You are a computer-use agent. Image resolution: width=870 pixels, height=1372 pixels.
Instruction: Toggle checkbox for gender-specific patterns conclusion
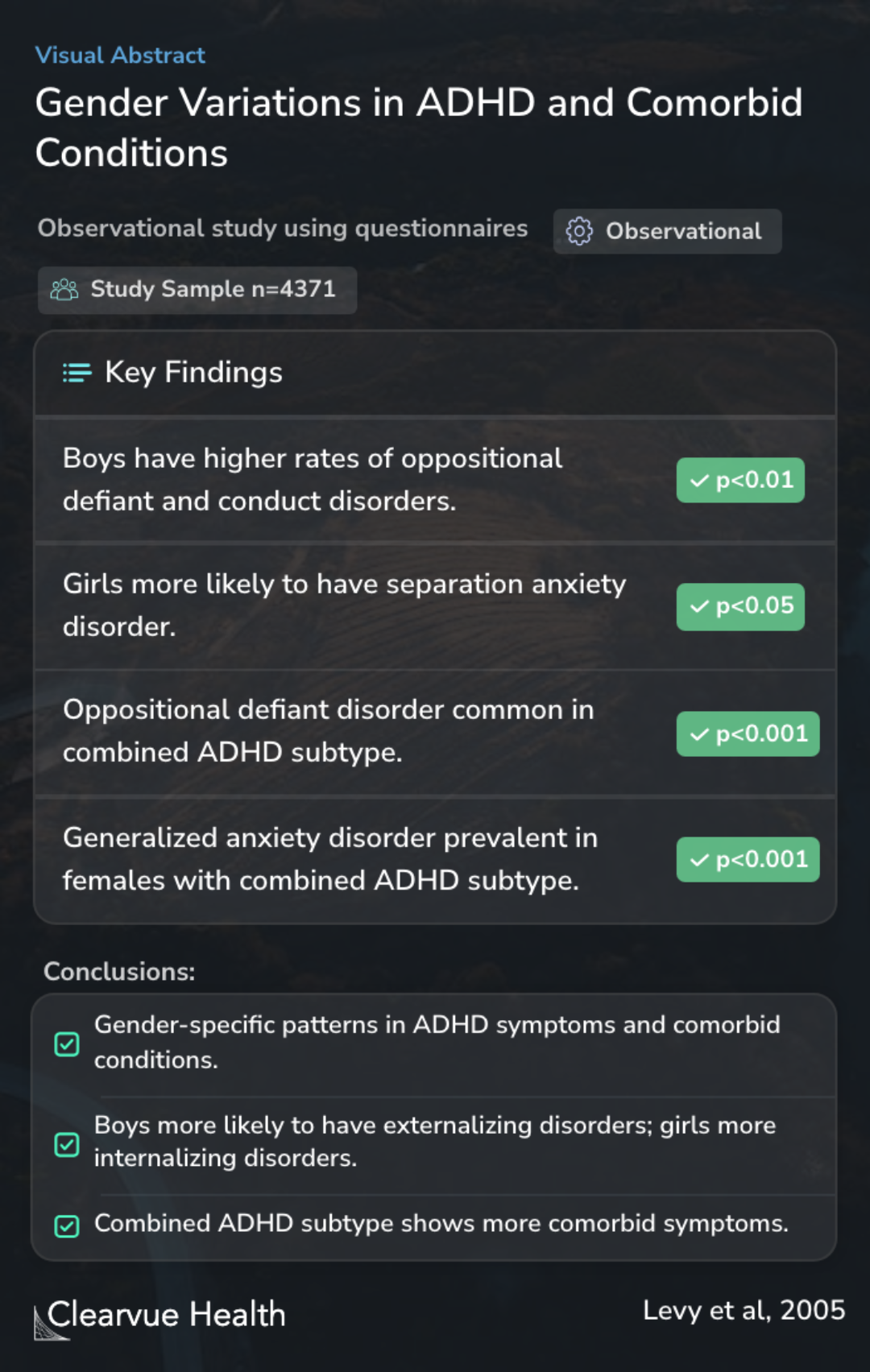click(67, 1044)
